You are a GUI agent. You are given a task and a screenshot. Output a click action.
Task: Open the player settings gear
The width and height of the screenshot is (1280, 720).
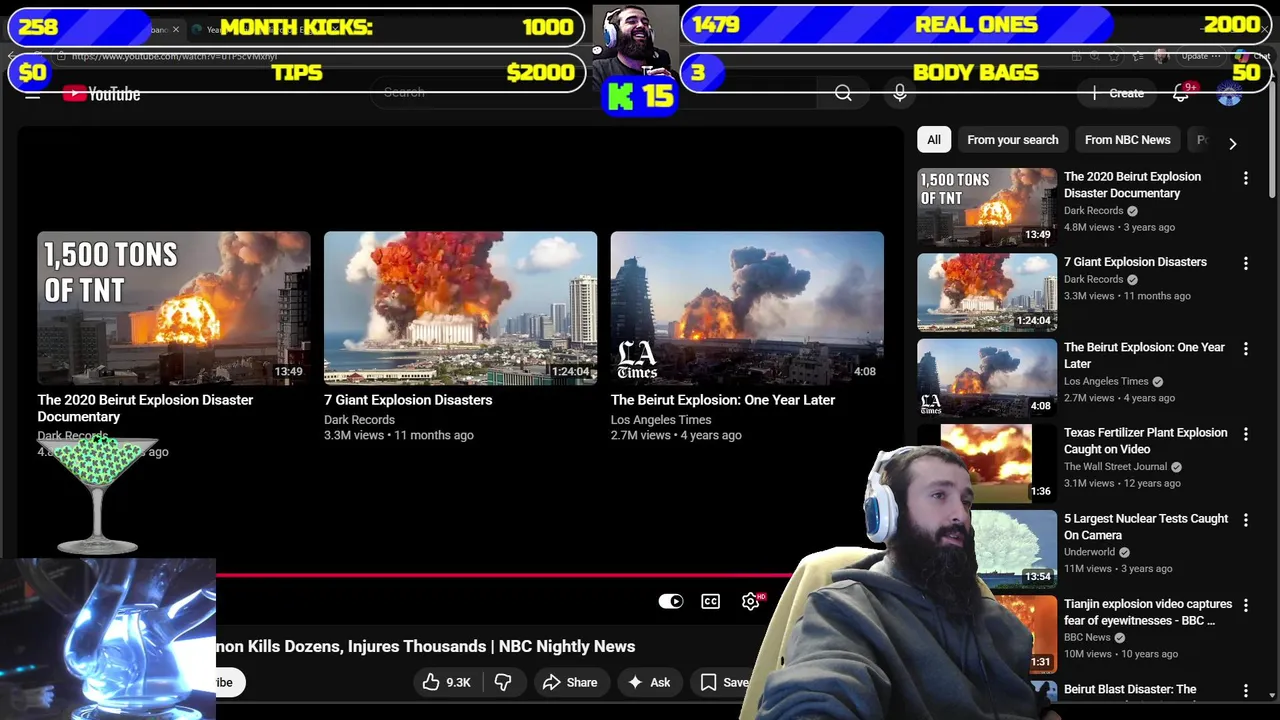(751, 601)
